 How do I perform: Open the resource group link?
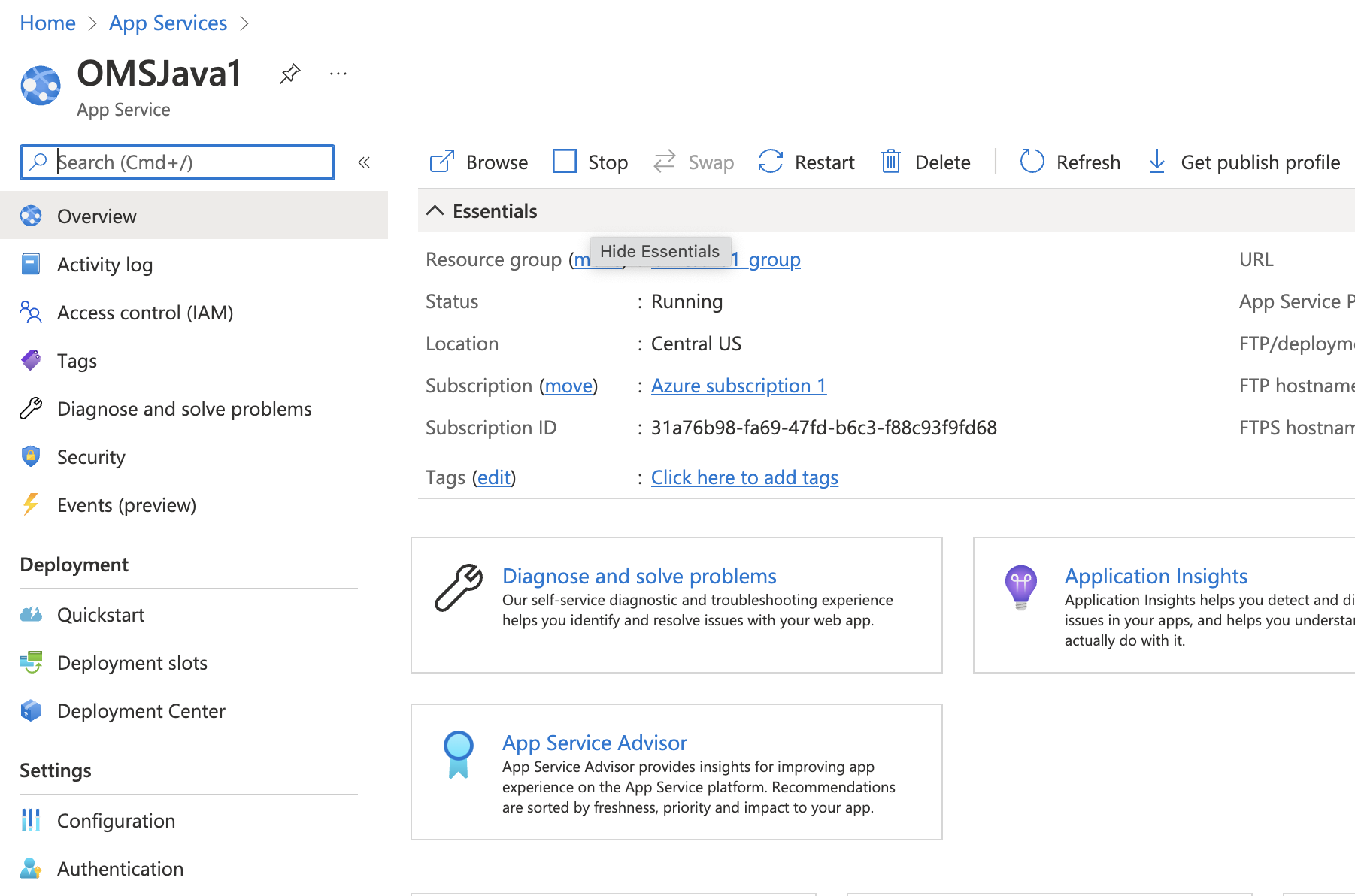point(765,259)
